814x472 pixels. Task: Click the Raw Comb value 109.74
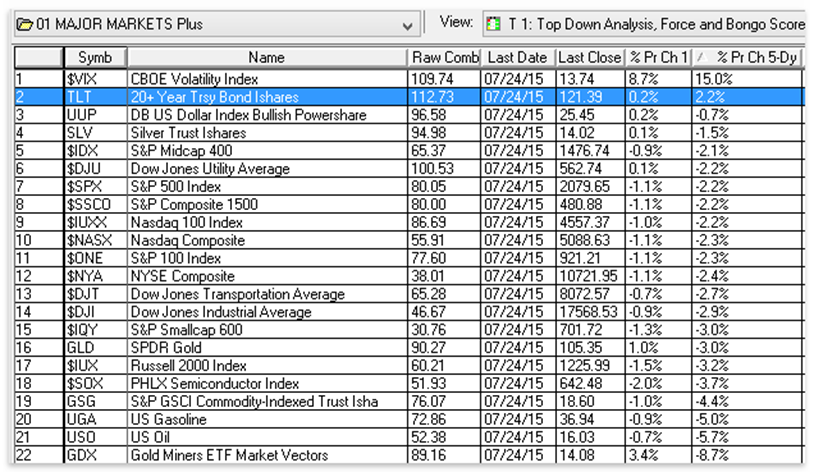pyautogui.click(x=432, y=79)
